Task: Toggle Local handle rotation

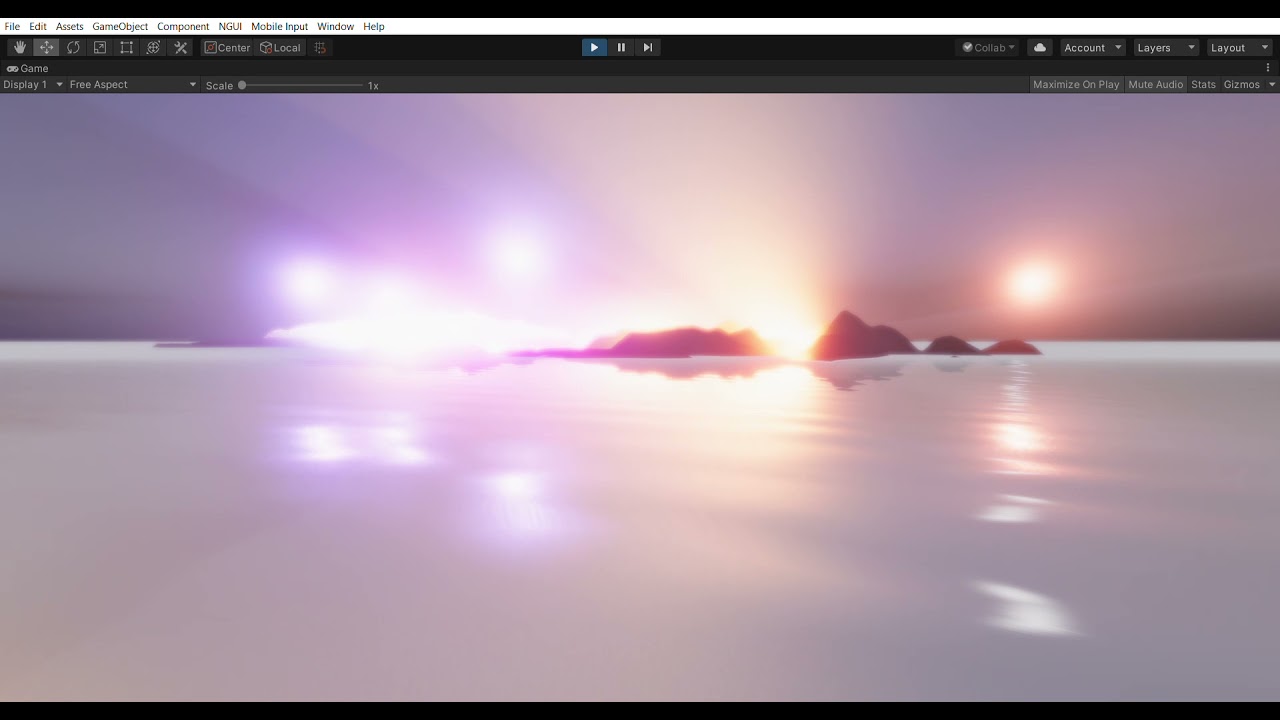Action: pos(280,48)
